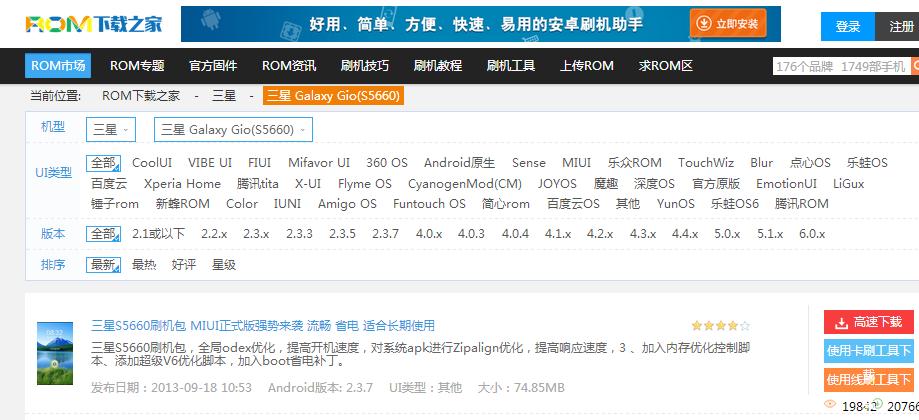Screen dimensions: 919x420
Task: Open the 官方固件 menu item
Action: coord(213,66)
